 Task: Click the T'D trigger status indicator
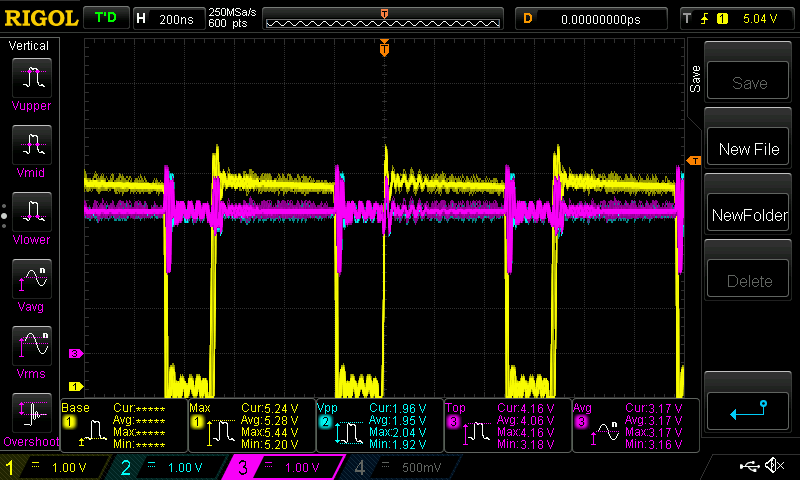[106, 18]
